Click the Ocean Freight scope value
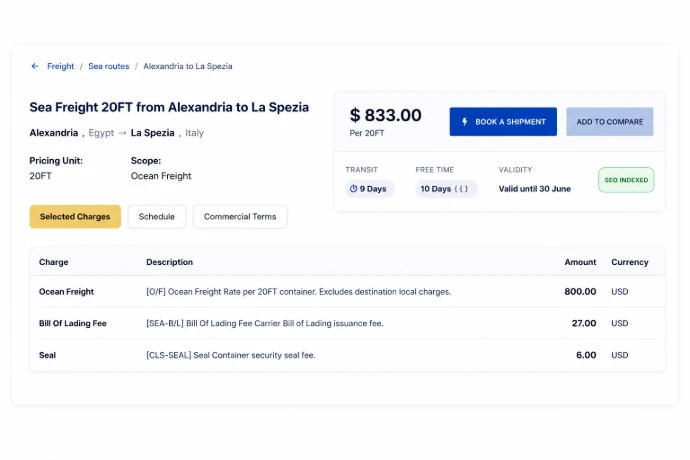 coord(161,176)
